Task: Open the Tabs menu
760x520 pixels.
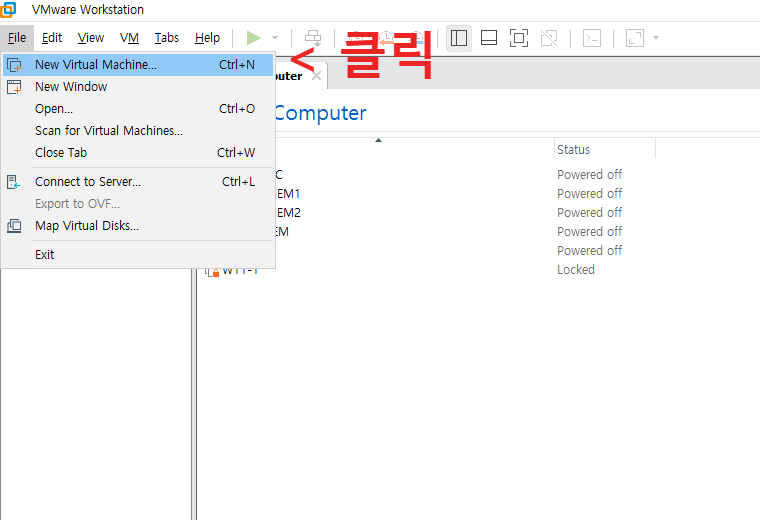Action: pyautogui.click(x=167, y=38)
